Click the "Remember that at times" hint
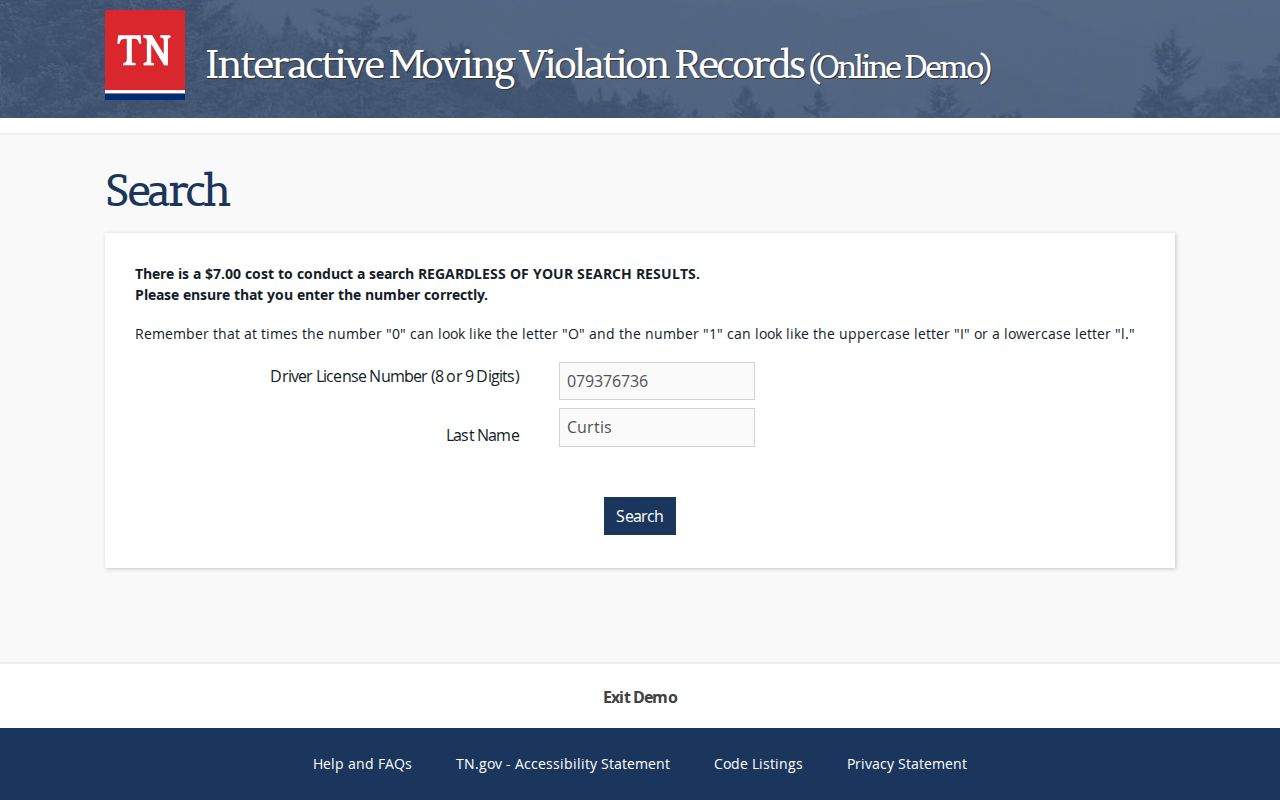1280x800 pixels. coord(635,334)
